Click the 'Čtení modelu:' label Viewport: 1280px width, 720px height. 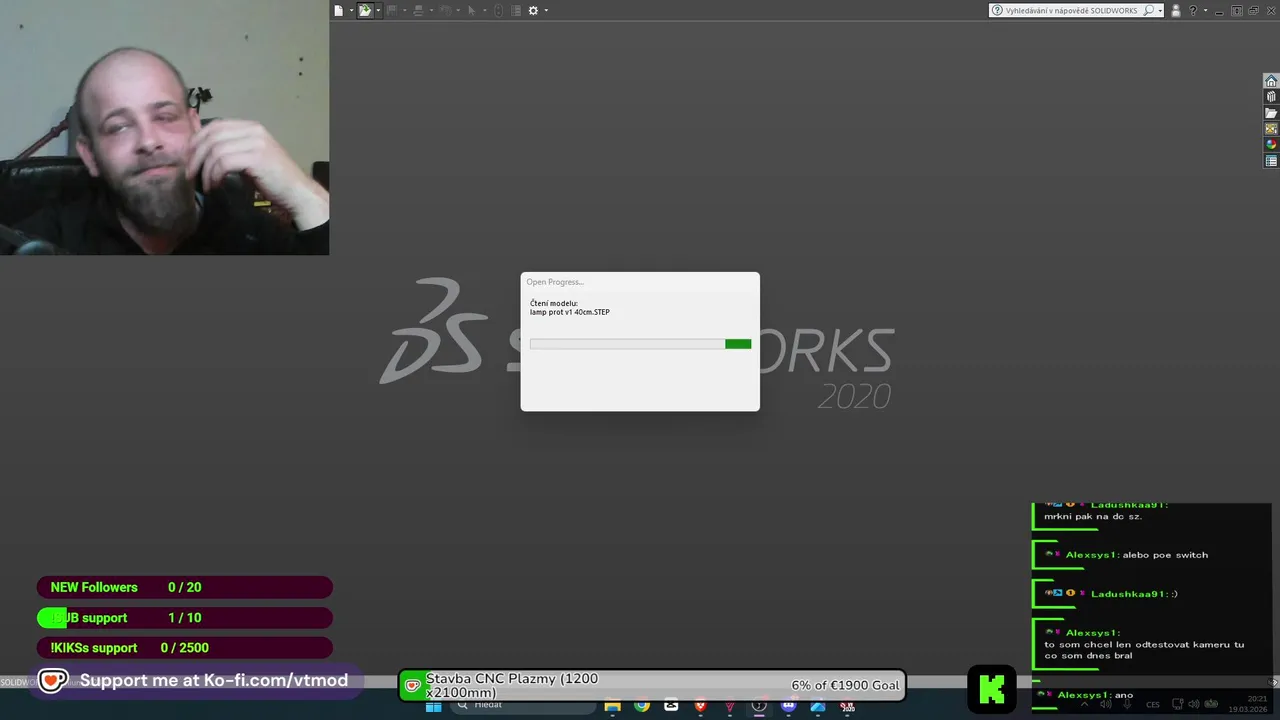554,303
